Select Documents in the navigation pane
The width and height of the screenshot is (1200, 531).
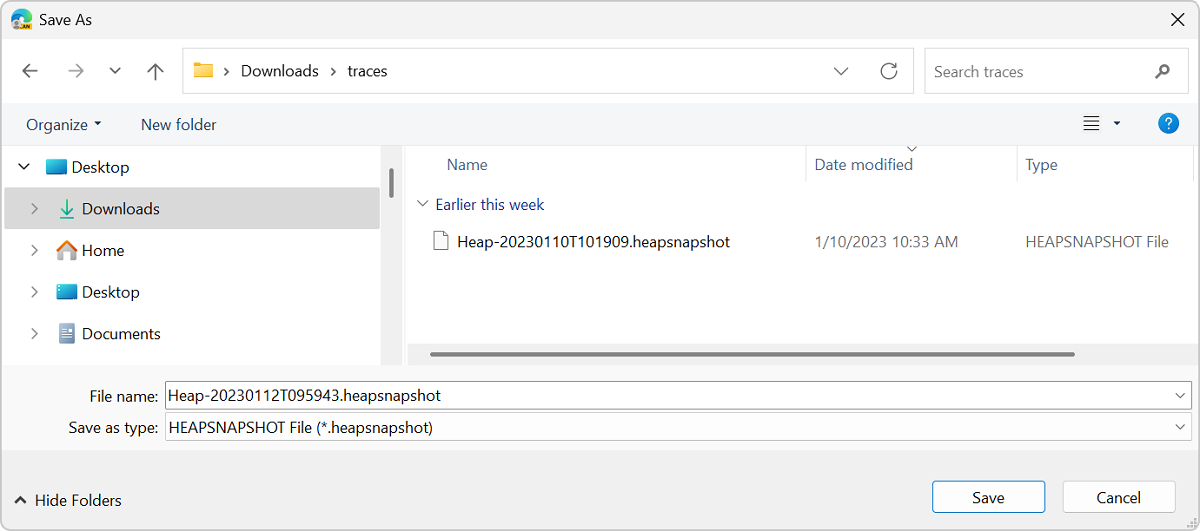click(x=121, y=334)
